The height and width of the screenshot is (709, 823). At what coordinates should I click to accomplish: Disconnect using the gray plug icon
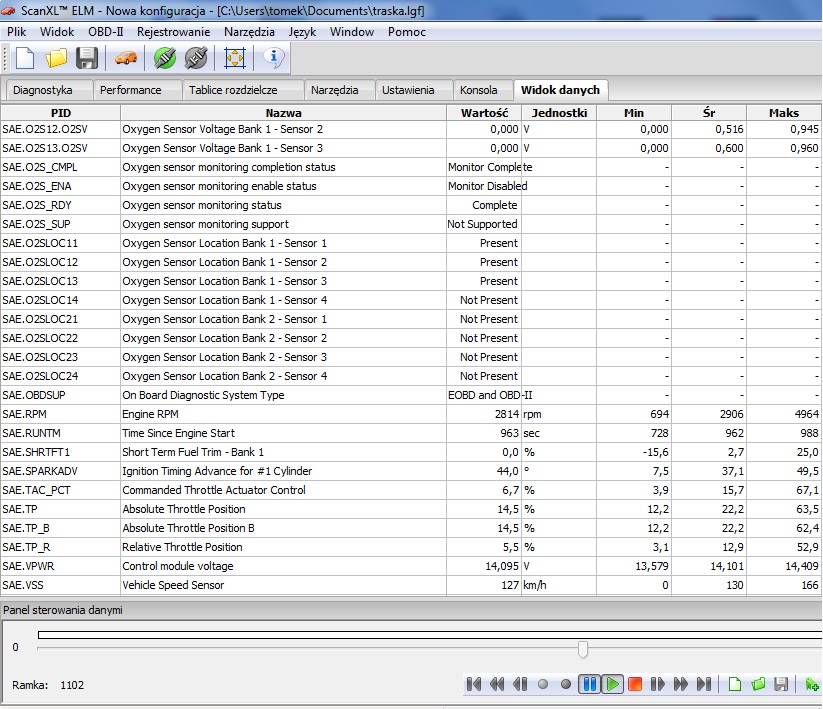tap(196, 58)
